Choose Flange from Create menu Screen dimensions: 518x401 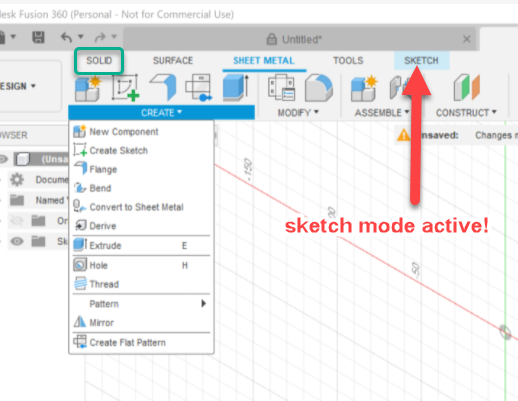tap(142, 169)
